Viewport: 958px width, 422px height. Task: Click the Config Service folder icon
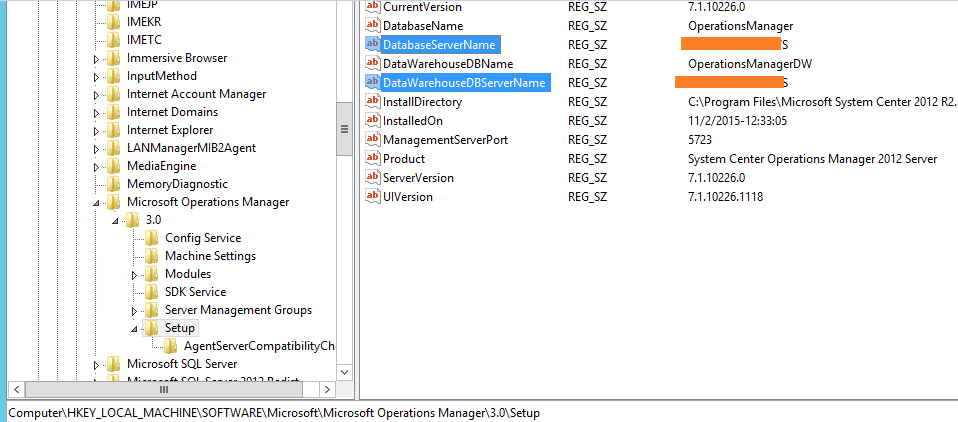[x=152, y=238]
